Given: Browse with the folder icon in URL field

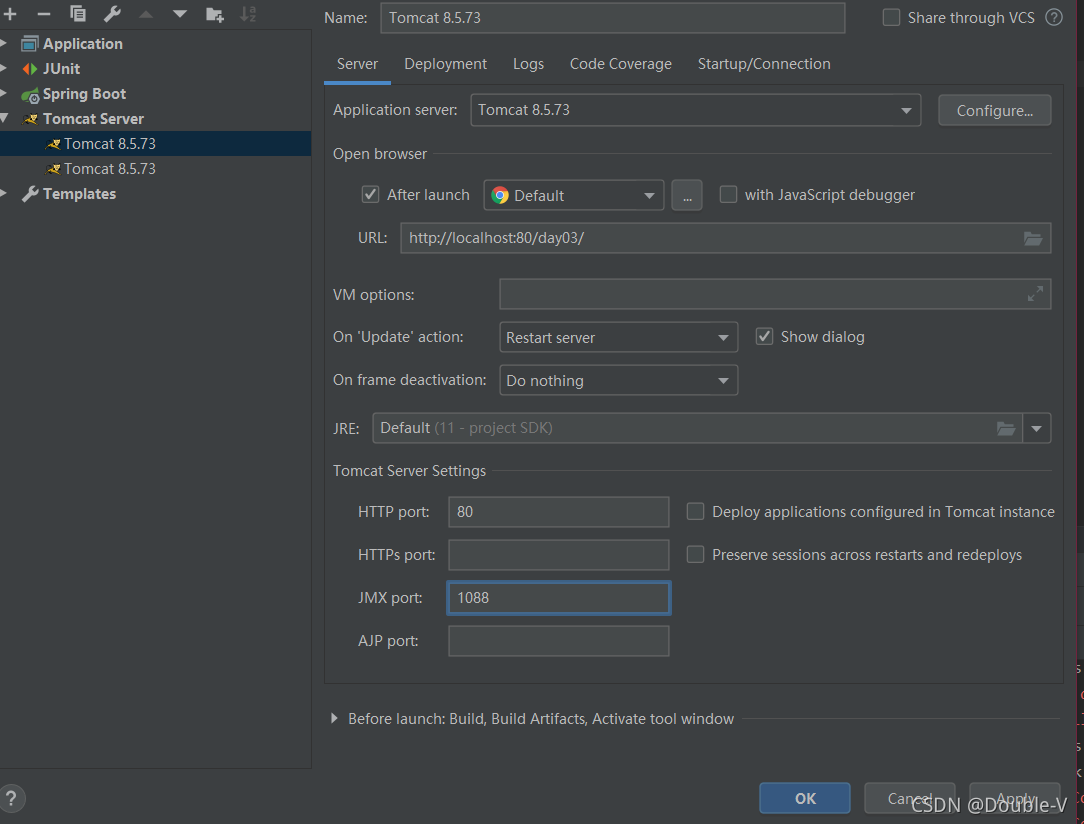Looking at the screenshot, I should pos(1033,238).
